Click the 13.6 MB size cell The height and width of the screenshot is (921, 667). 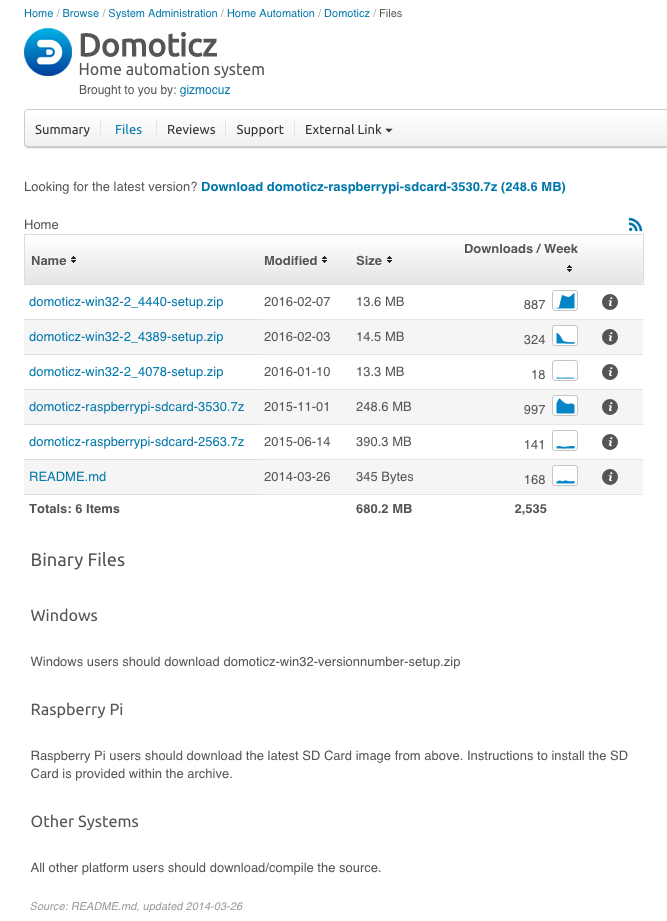point(380,301)
